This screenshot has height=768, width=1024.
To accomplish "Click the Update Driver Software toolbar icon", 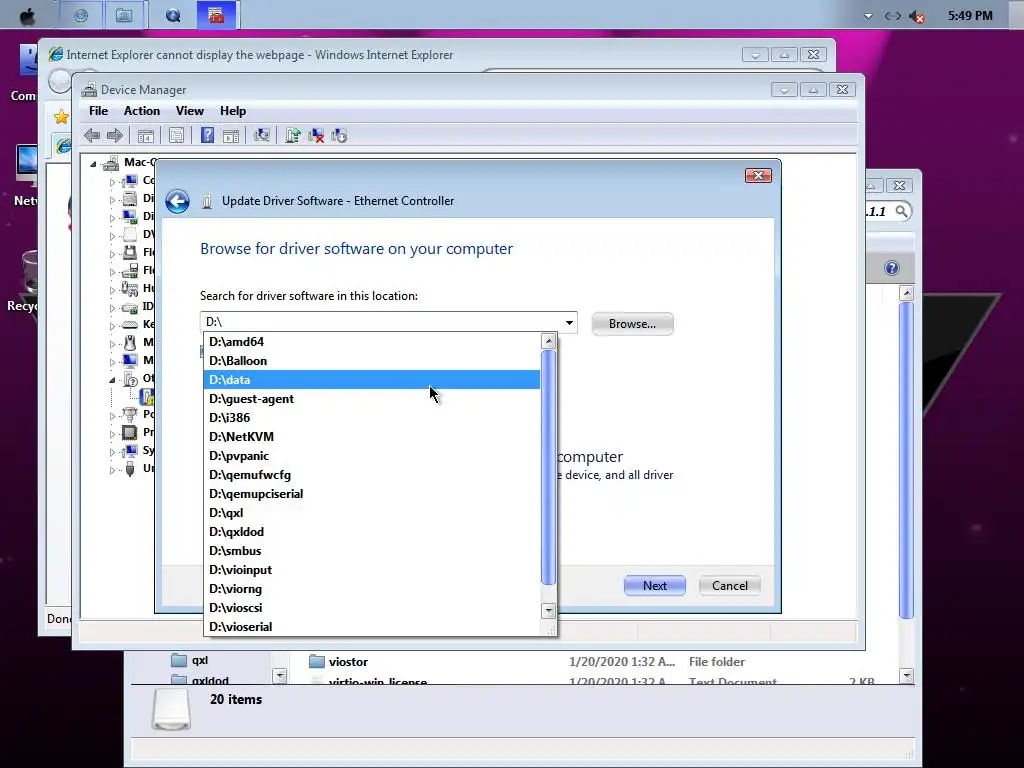I will coord(293,136).
